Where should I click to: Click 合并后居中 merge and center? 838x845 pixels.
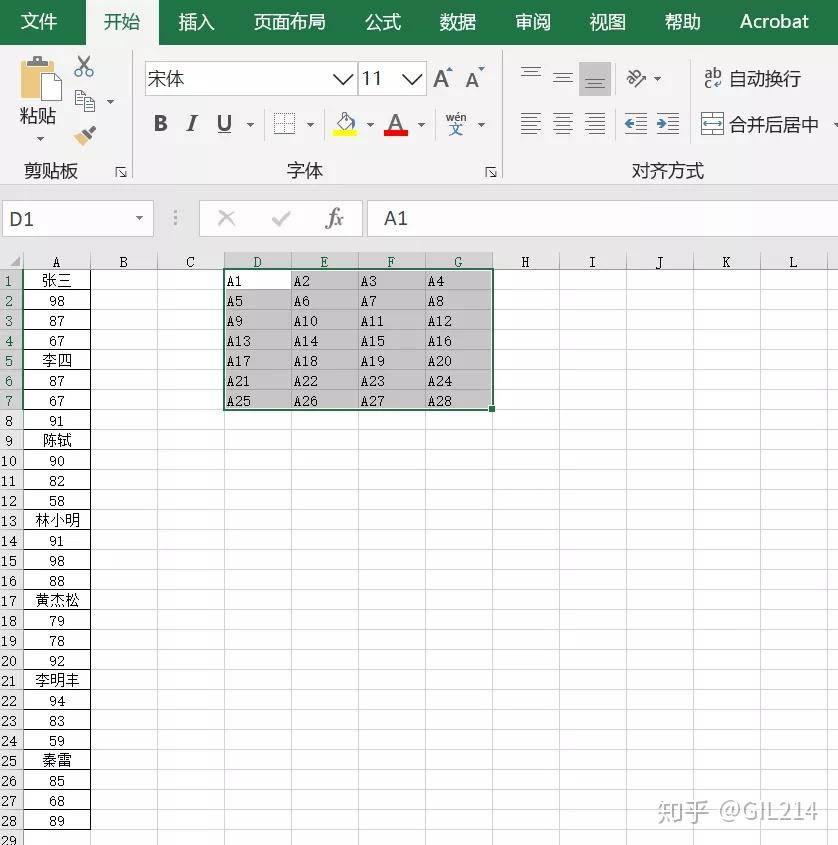(760, 124)
